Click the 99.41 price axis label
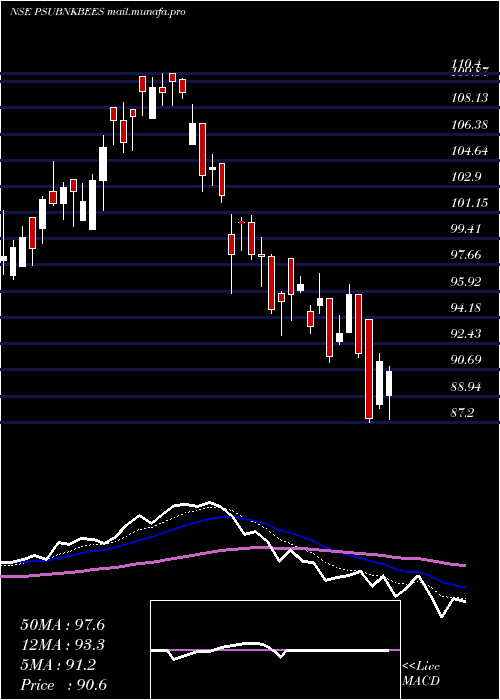The height and width of the screenshot is (700, 500). pyautogui.click(x=467, y=229)
